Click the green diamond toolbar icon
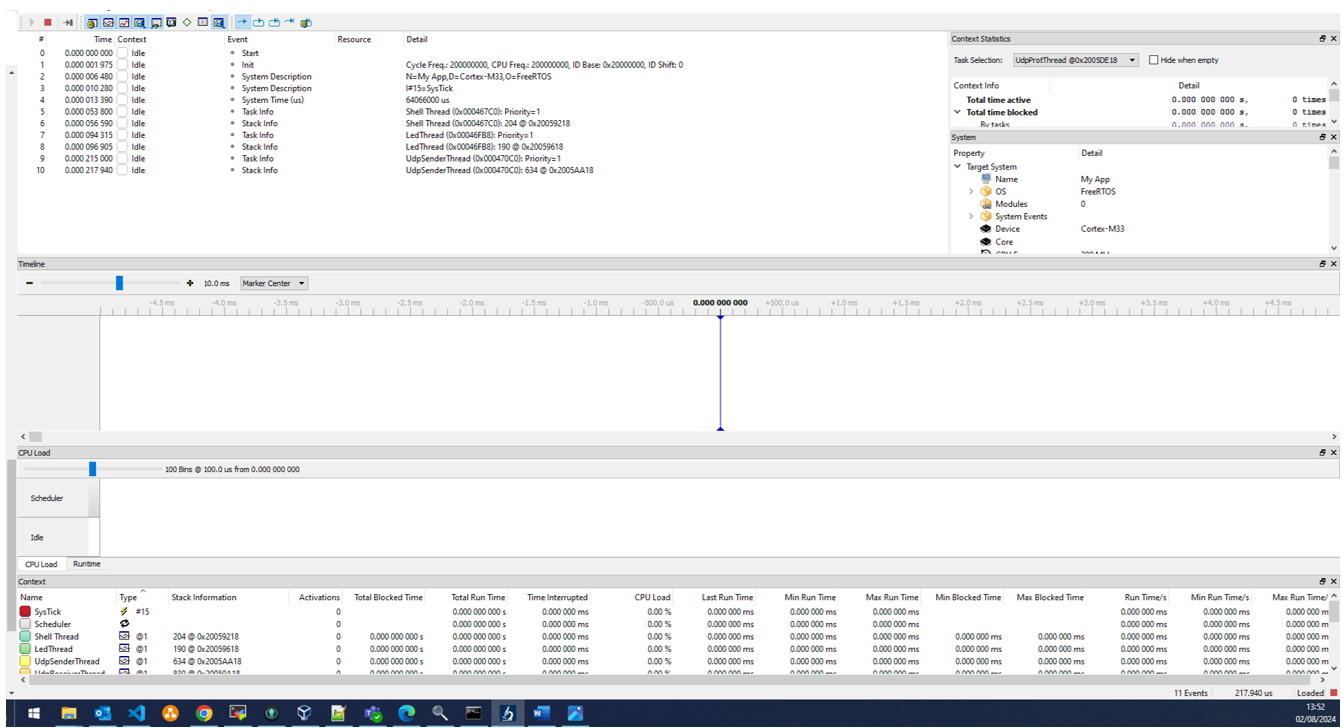 click(x=187, y=22)
